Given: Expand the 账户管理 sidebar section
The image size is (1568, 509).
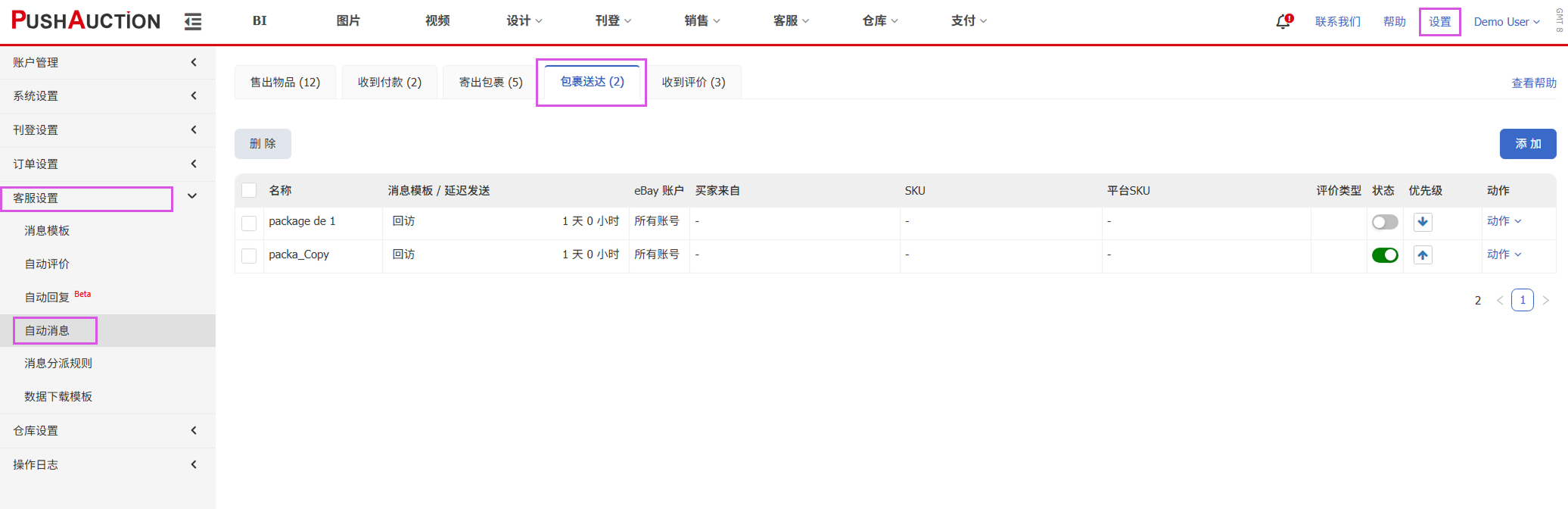Looking at the screenshot, I should pyautogui.click(x=106, y=62).
